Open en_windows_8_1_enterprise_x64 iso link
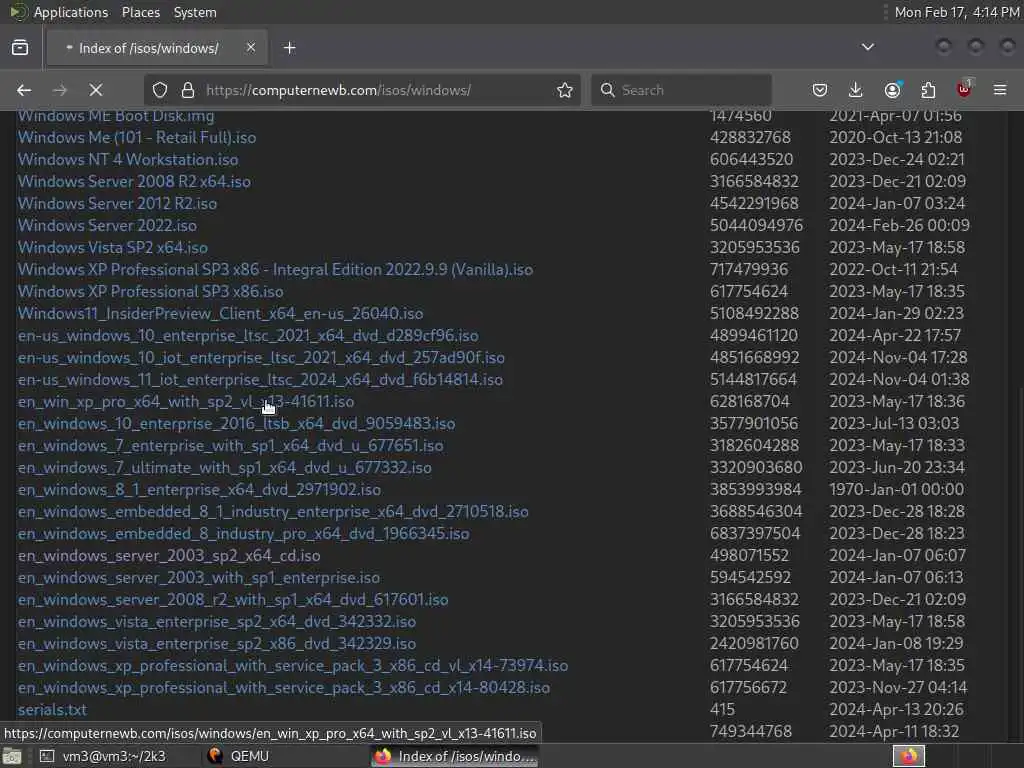This screenshot has width=1024, height=768. coord(199,490)
